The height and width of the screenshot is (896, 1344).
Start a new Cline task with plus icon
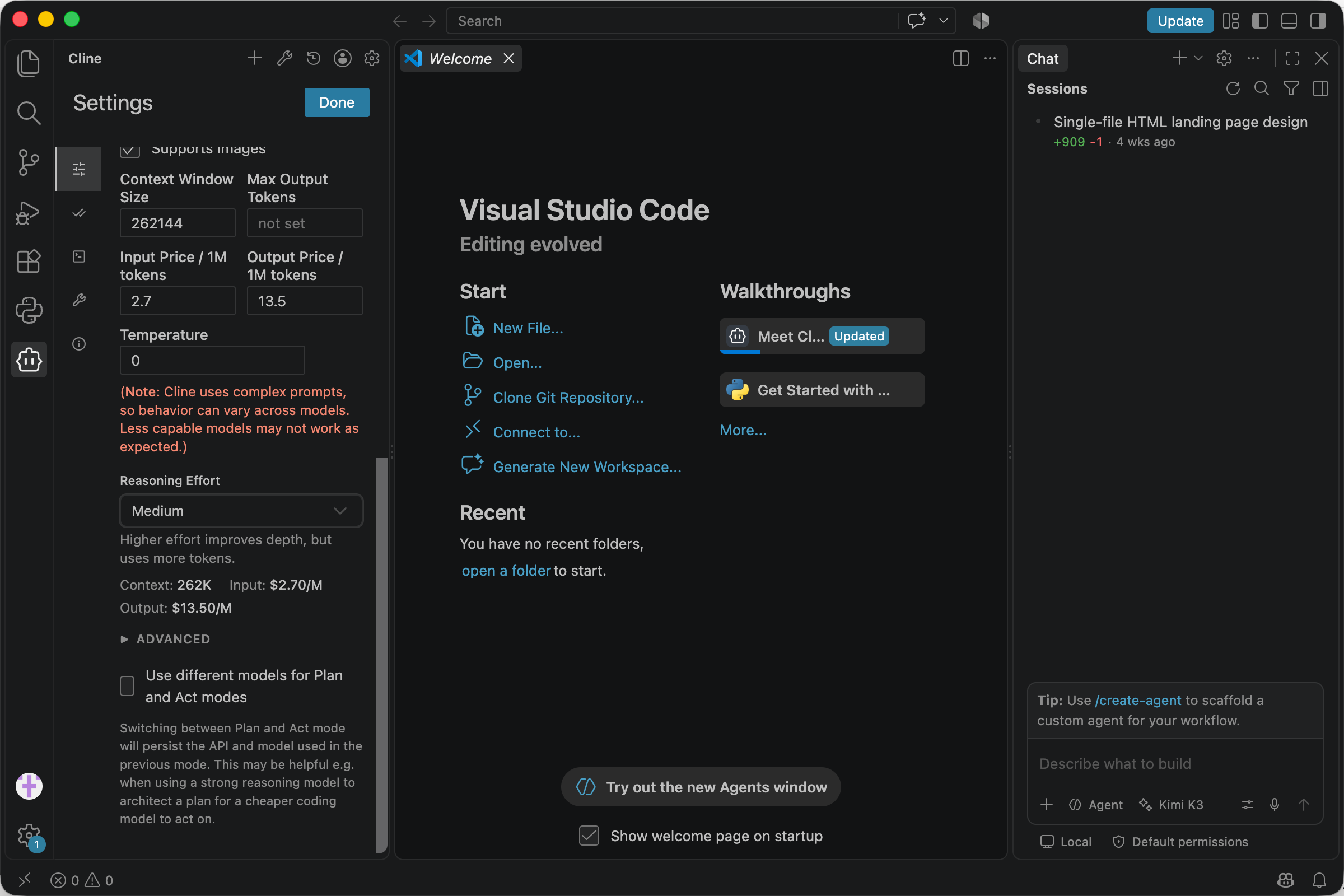click(x=255, y=58)
